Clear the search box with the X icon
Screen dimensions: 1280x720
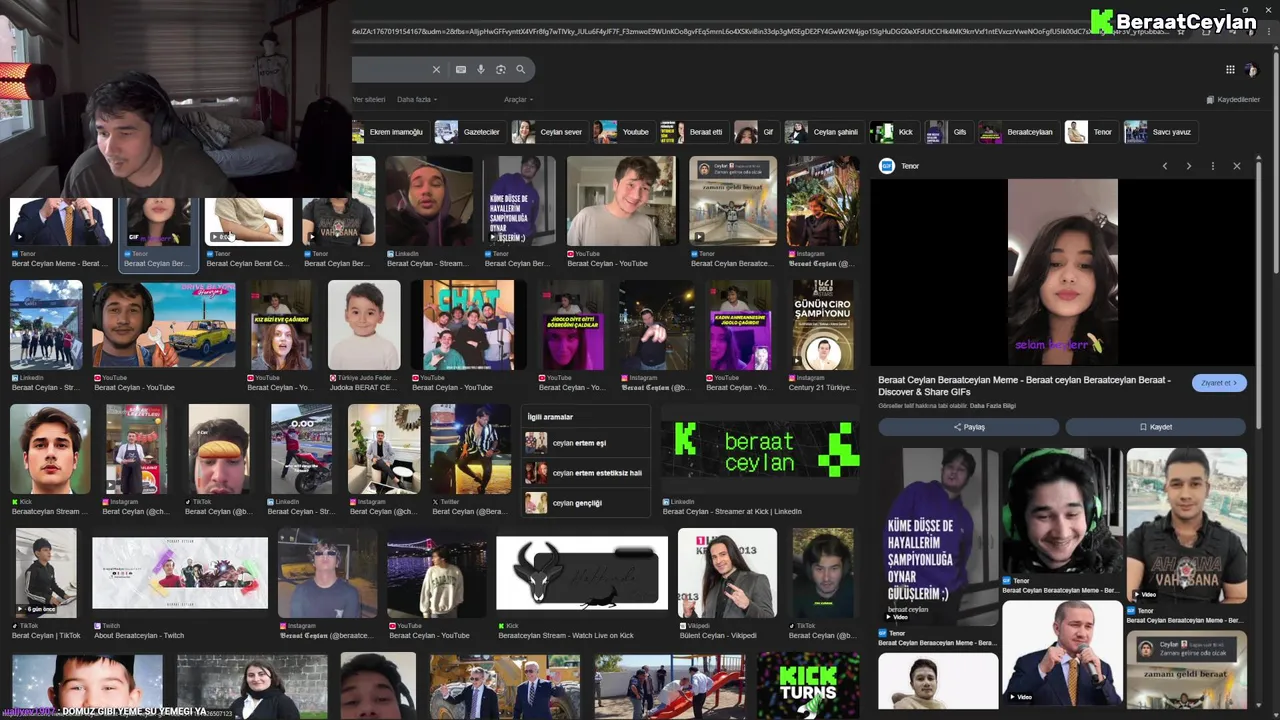tap(436, 69)
